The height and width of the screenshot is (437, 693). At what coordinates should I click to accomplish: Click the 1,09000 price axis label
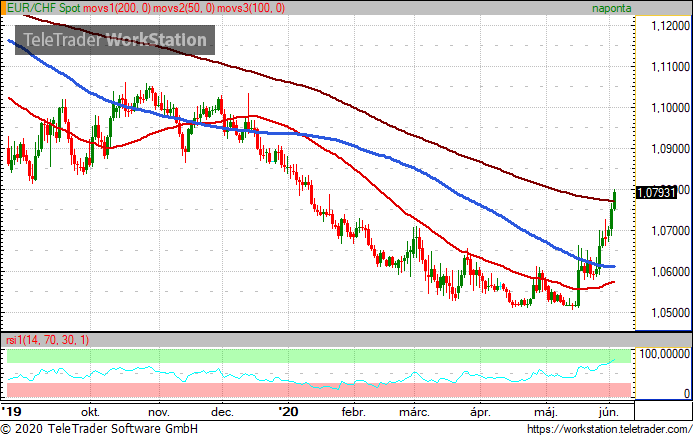pyautogui.click(x=670, y=148)
